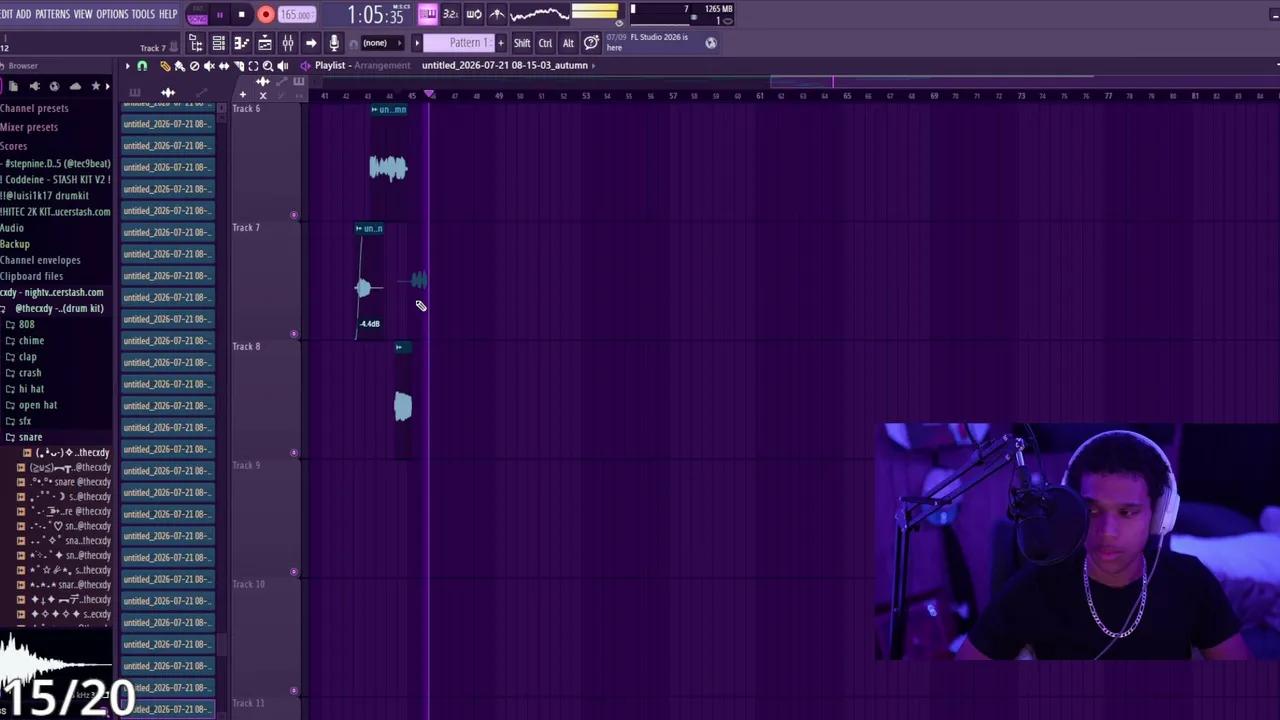Pause playback with the pause button

click(x=220, y=15)
